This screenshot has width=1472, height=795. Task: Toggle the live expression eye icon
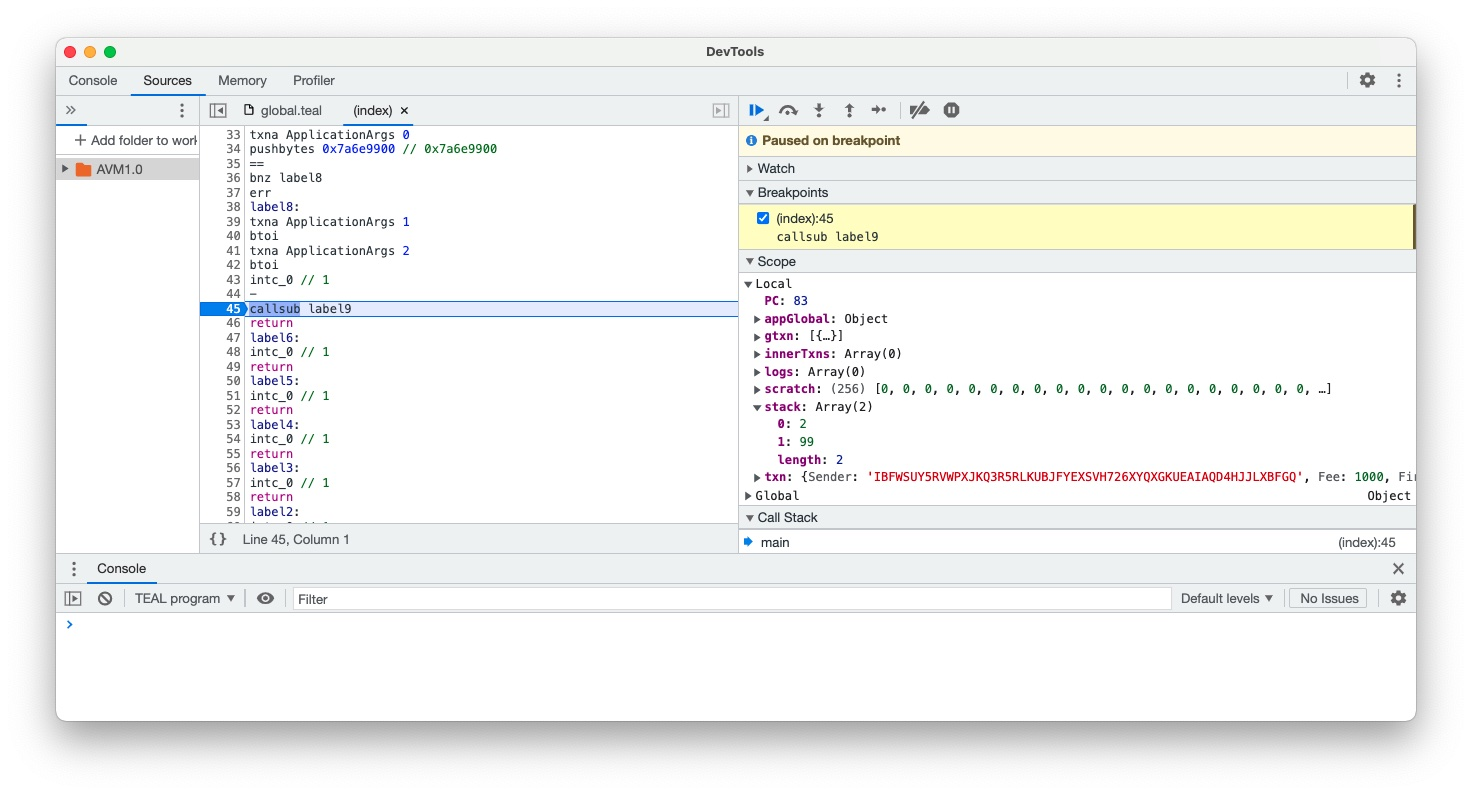coord(265,598)
